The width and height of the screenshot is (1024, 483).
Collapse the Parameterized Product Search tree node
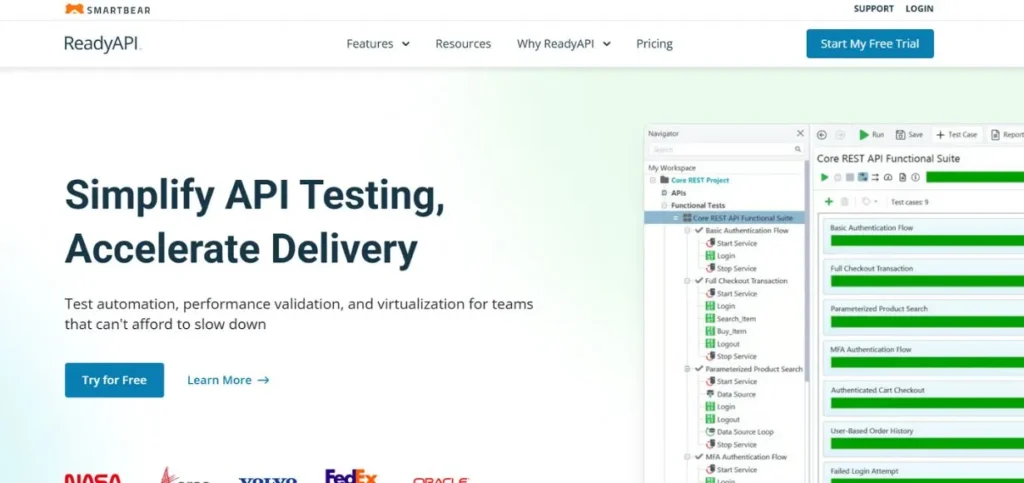click(x=687, y=369)
